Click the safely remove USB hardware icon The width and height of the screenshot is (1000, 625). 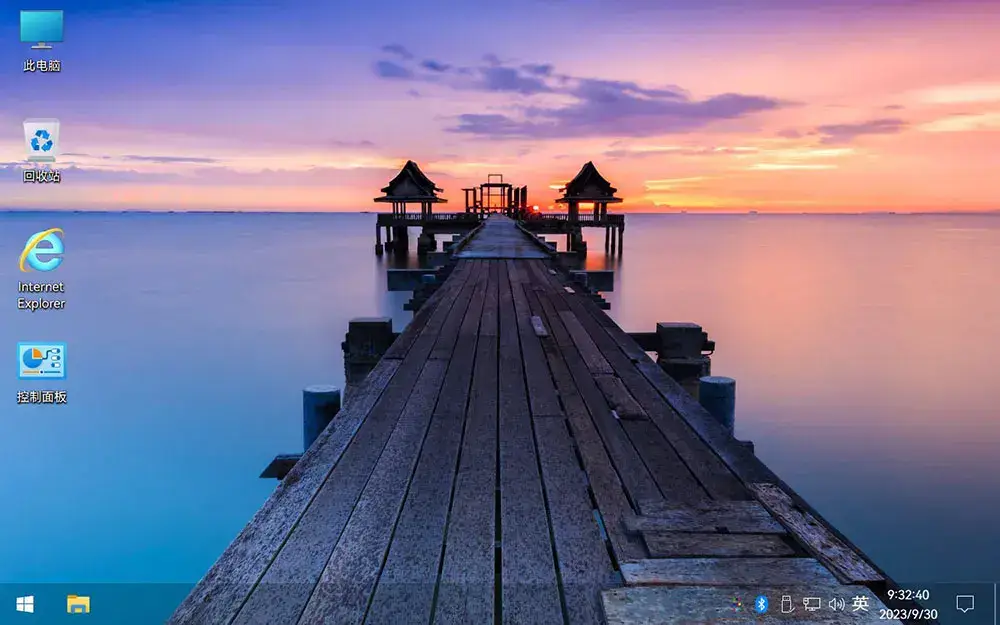pos(786,603)
